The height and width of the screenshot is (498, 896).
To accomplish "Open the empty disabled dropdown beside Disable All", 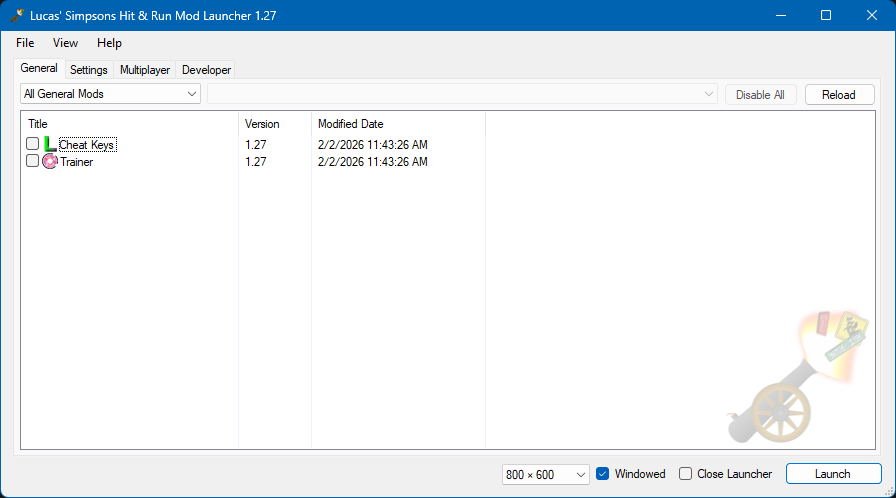I will click(x=462, y=94).
